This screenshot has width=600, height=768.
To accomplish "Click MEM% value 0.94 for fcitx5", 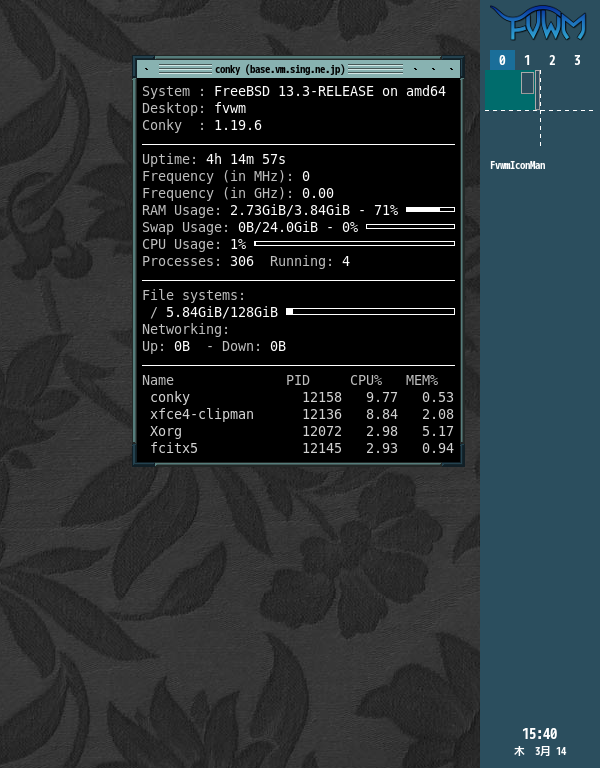I will (438, 449).
